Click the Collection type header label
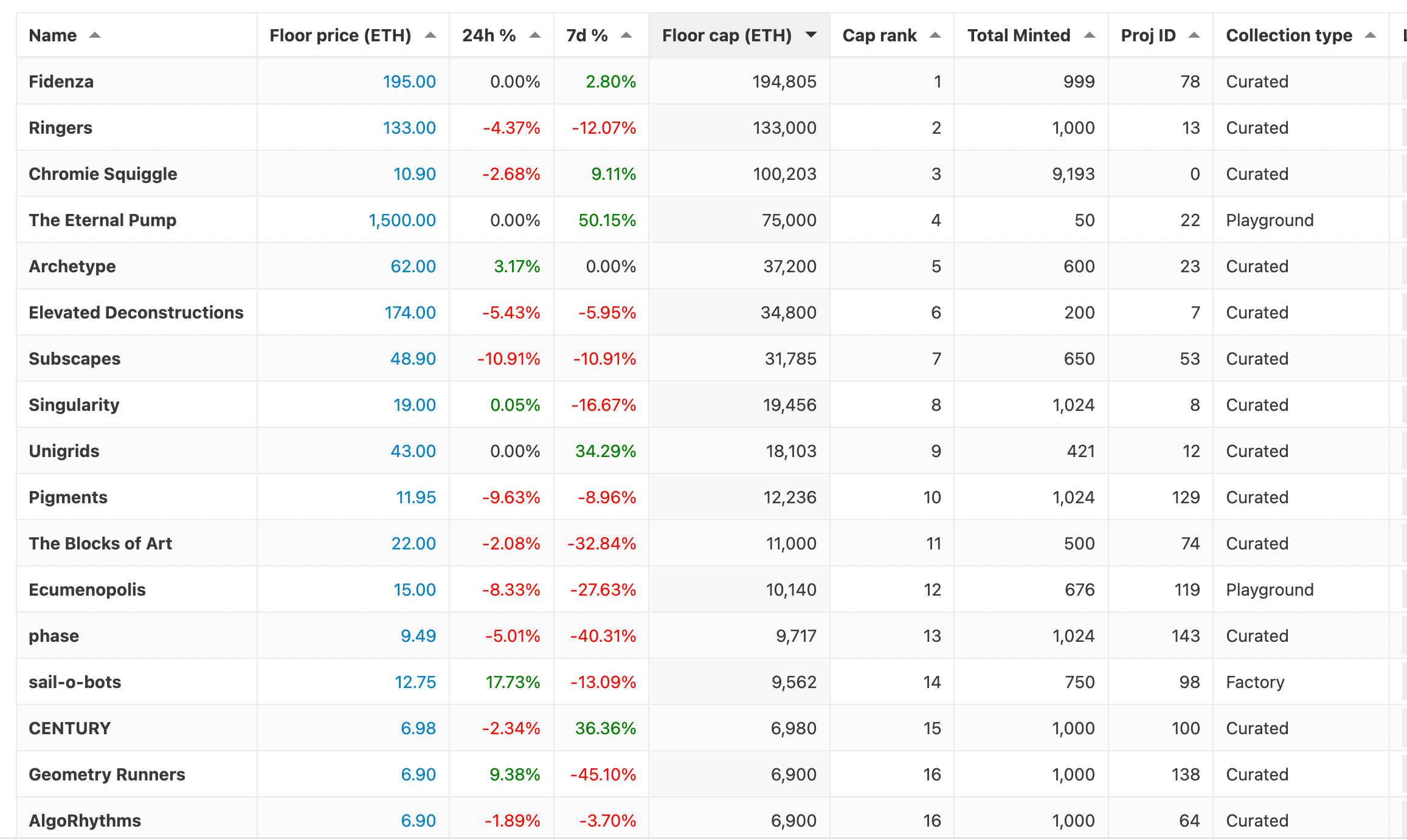The height and width of the screenshot is (840, 1407). (1288, 35)
